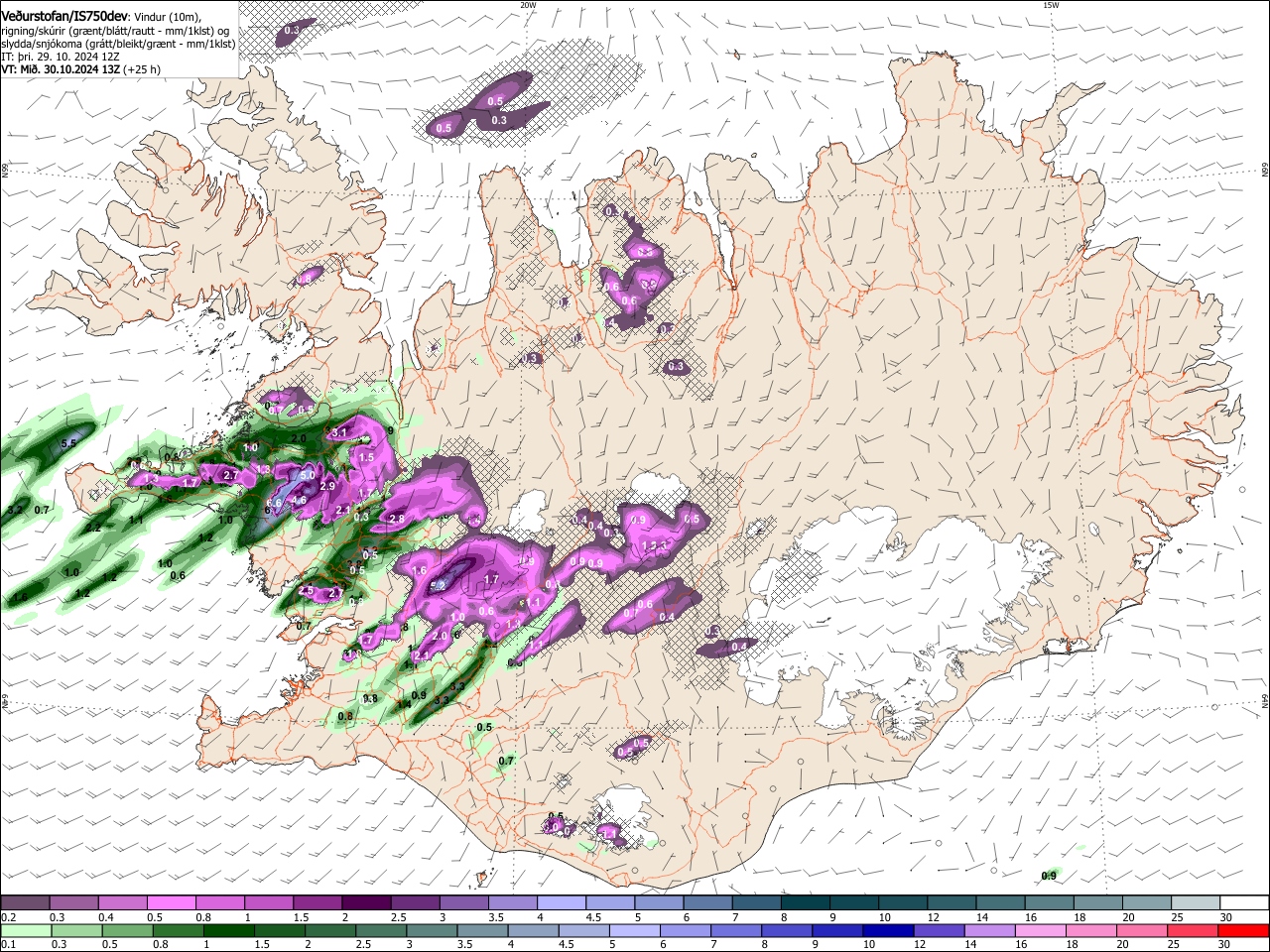Screen dimensions: 1270x952
Task: Select the palest green 0.1–0.3 rain scale swatch
Action: pos(25,931)
